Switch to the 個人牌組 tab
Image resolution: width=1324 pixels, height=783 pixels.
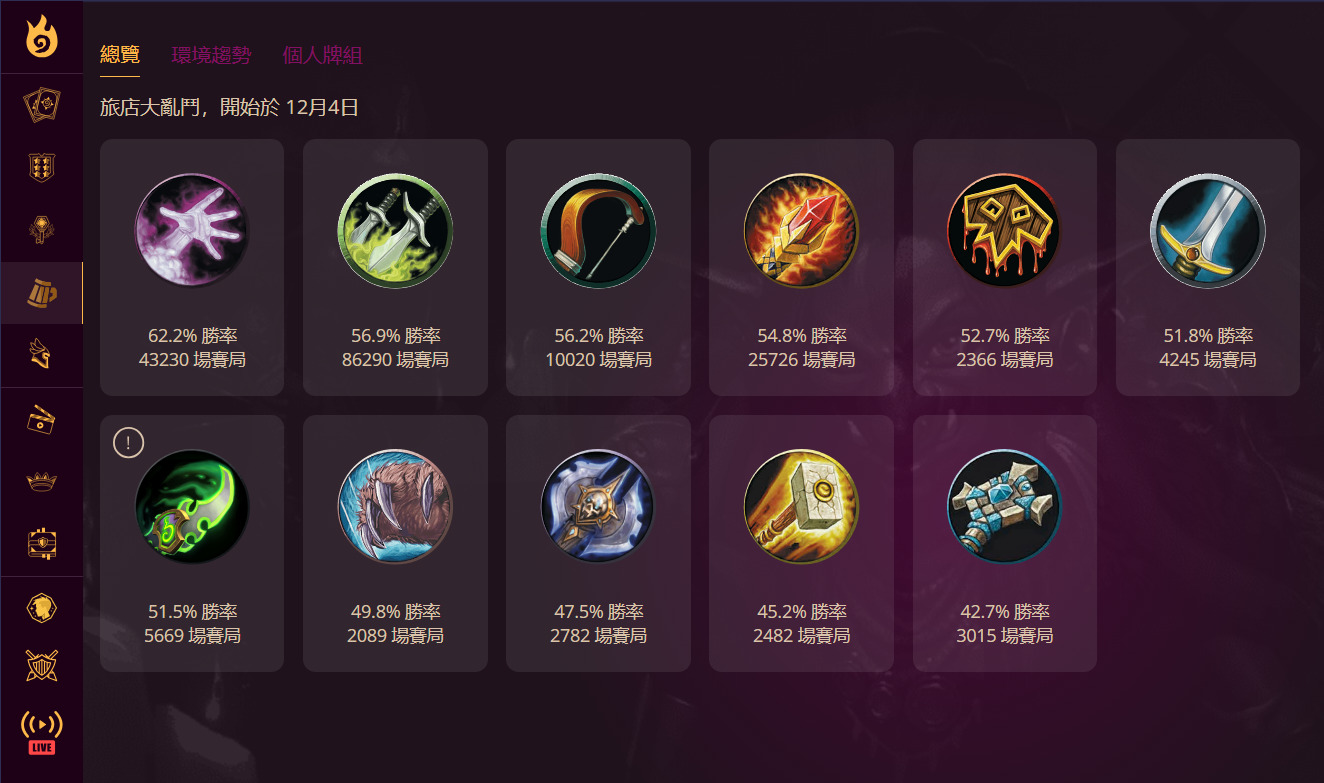point(322,56)
